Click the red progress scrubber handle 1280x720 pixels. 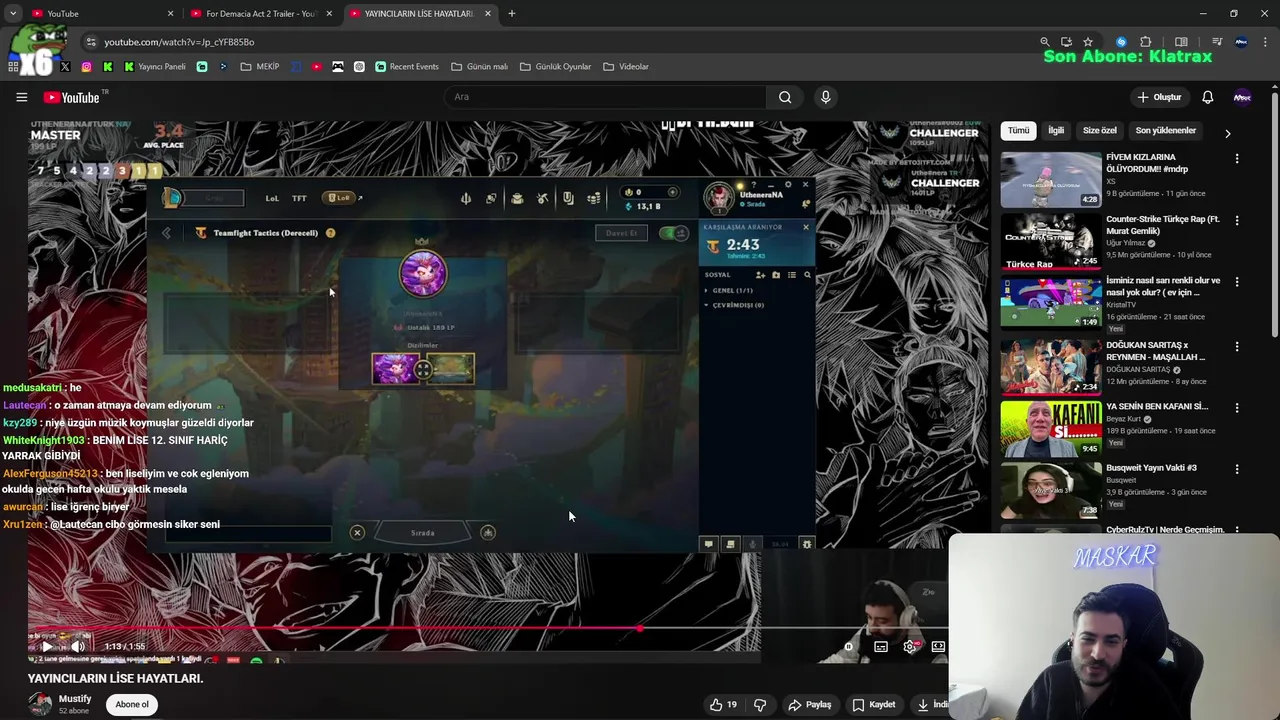tap(640, 629)
